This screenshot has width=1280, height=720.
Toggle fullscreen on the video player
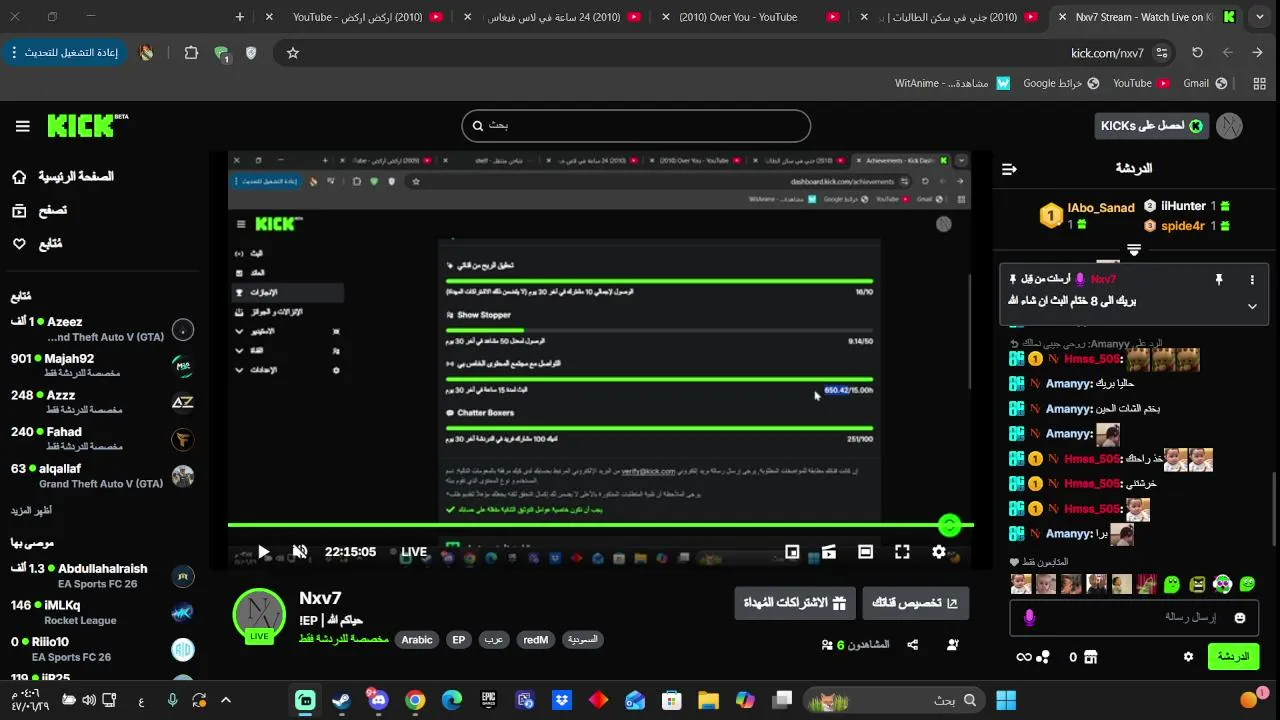(x=902, y=551)
